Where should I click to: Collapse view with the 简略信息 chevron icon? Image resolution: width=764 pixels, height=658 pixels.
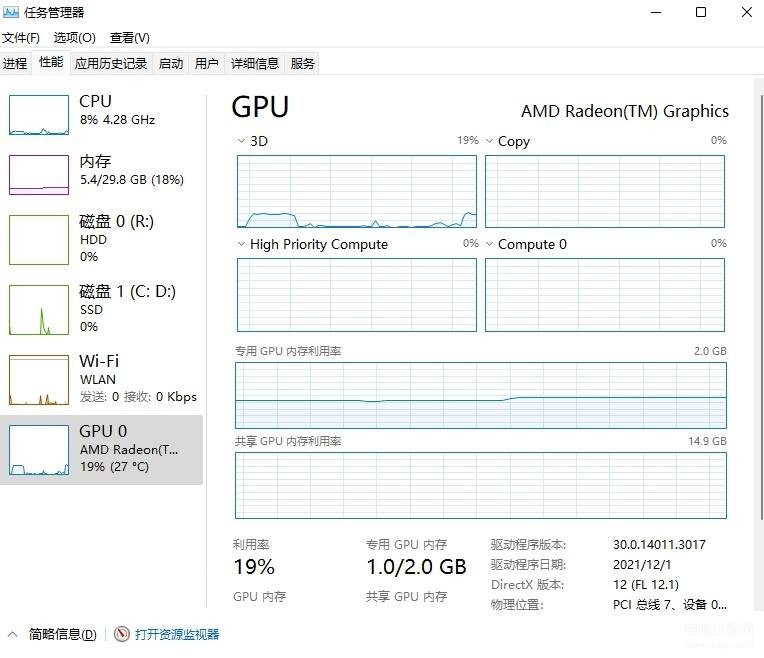click(x=13, y=634)
